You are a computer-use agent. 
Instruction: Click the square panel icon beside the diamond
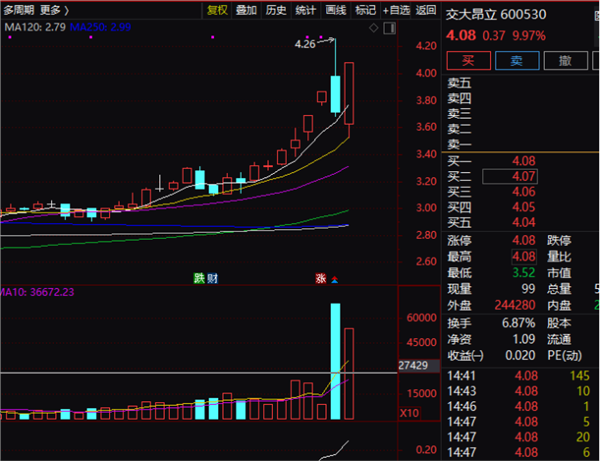(x=390, y=30)
